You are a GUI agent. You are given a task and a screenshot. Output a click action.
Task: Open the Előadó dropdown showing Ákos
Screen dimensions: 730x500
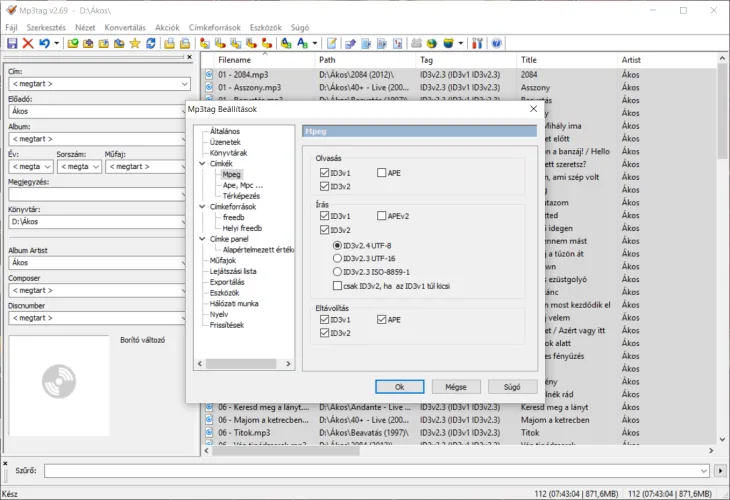coord(183,112)
